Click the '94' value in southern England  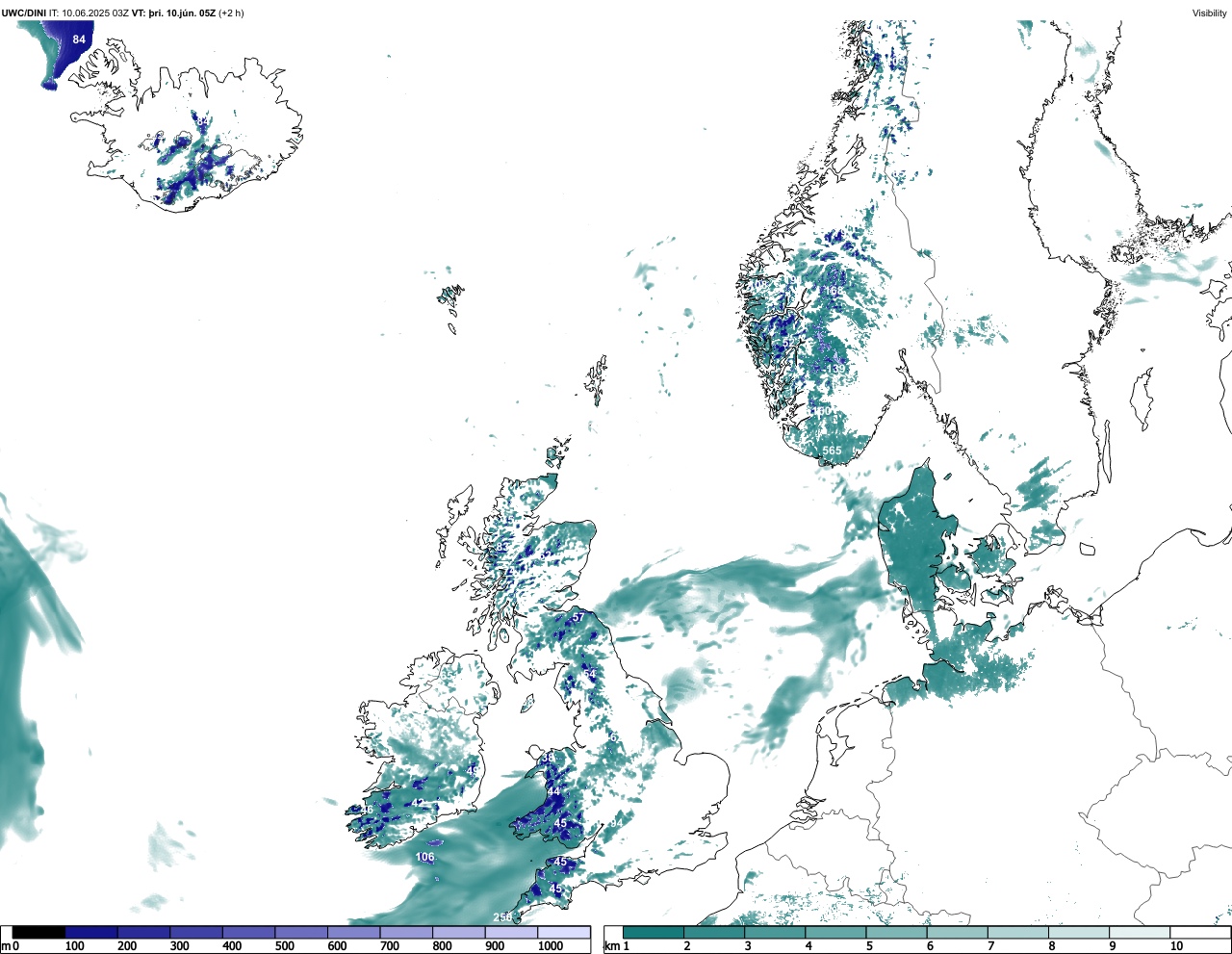tap(616, 823)
